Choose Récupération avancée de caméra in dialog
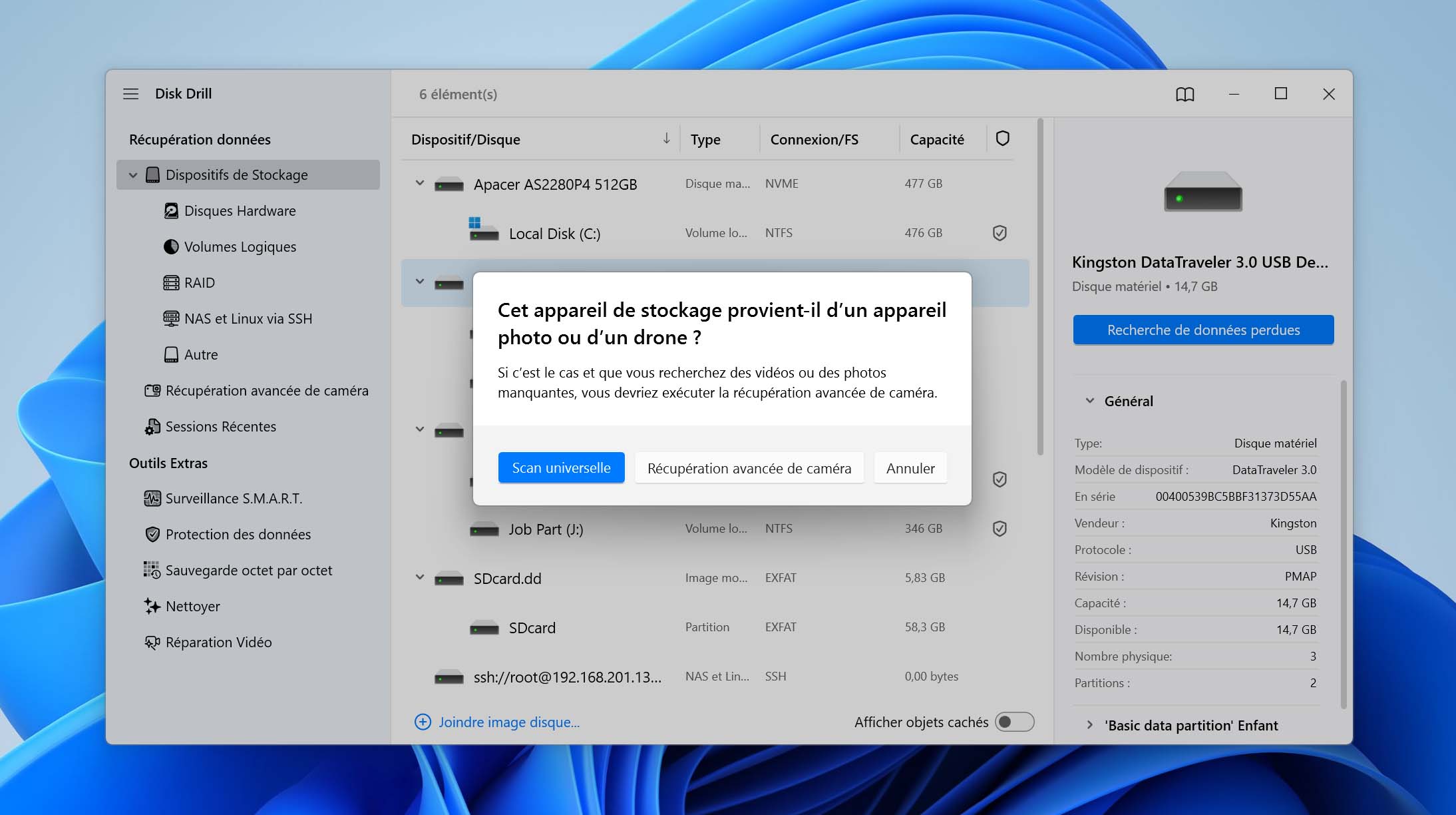 pyautogui.click(x=749, y=468)
